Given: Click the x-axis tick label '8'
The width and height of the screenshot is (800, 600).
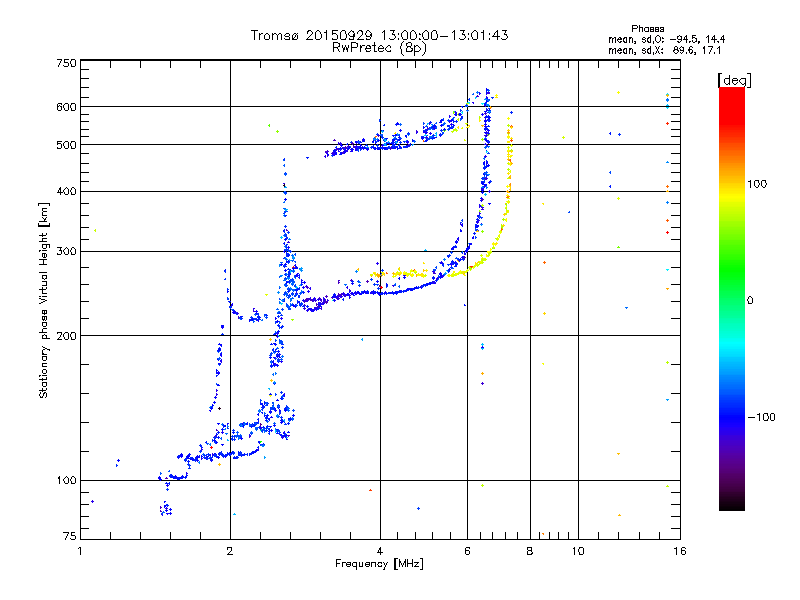Looking at the screenshot, I should [530, 551].
